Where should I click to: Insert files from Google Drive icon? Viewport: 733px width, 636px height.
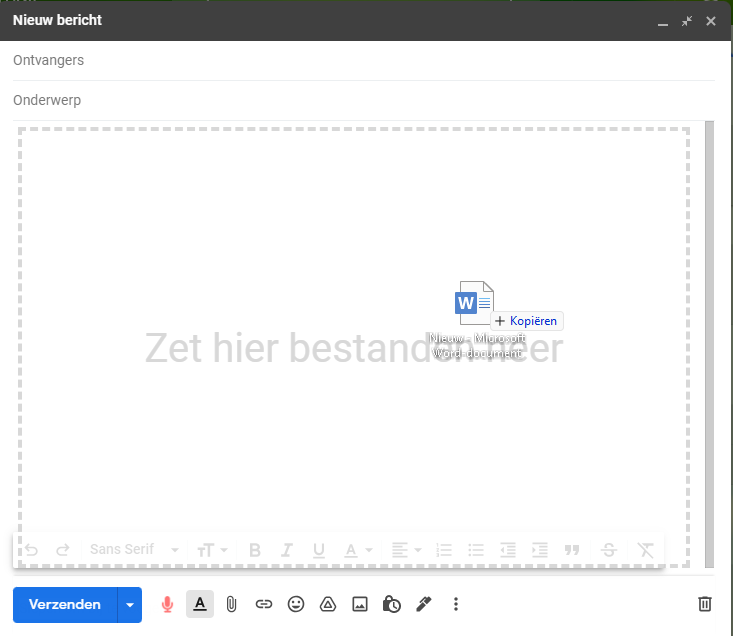pyautogui.click(x=327, y=604)
